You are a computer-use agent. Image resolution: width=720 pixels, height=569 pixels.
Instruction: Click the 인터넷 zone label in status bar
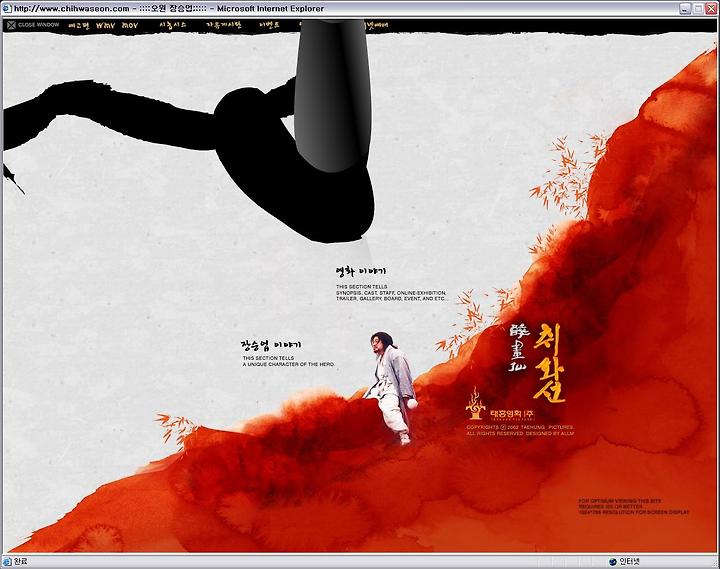tap(629, 561)
